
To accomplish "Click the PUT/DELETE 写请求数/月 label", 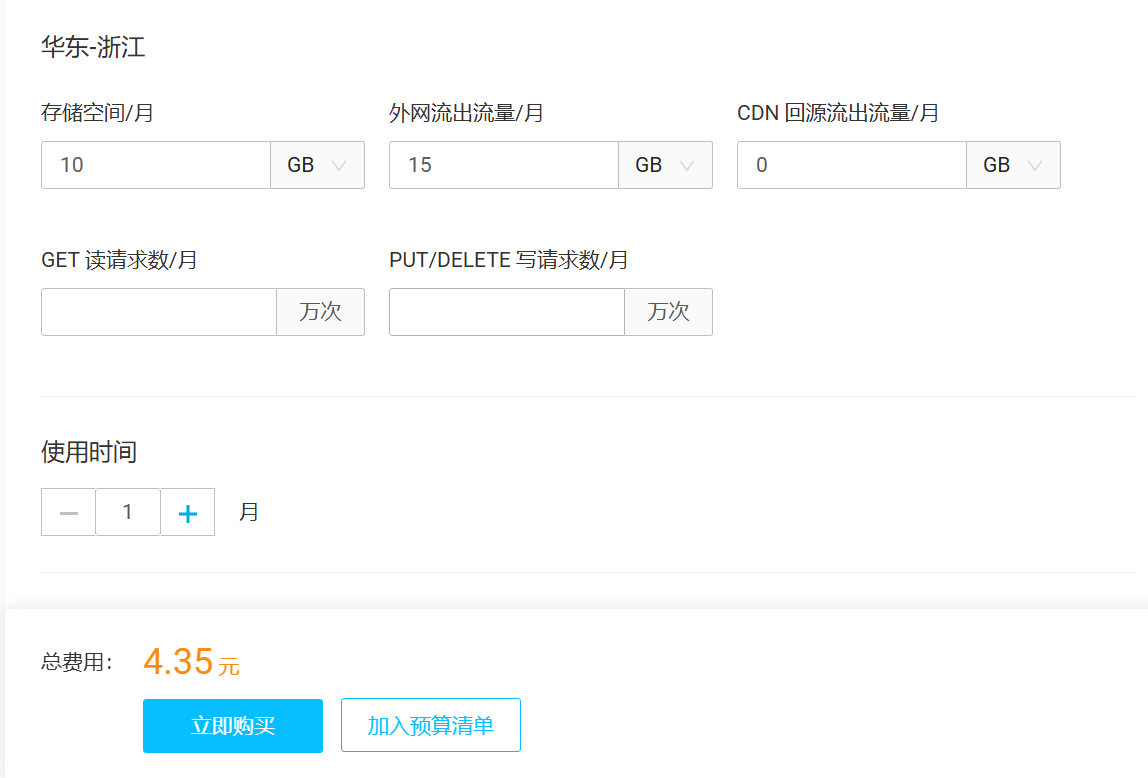I will pos(509,260).
